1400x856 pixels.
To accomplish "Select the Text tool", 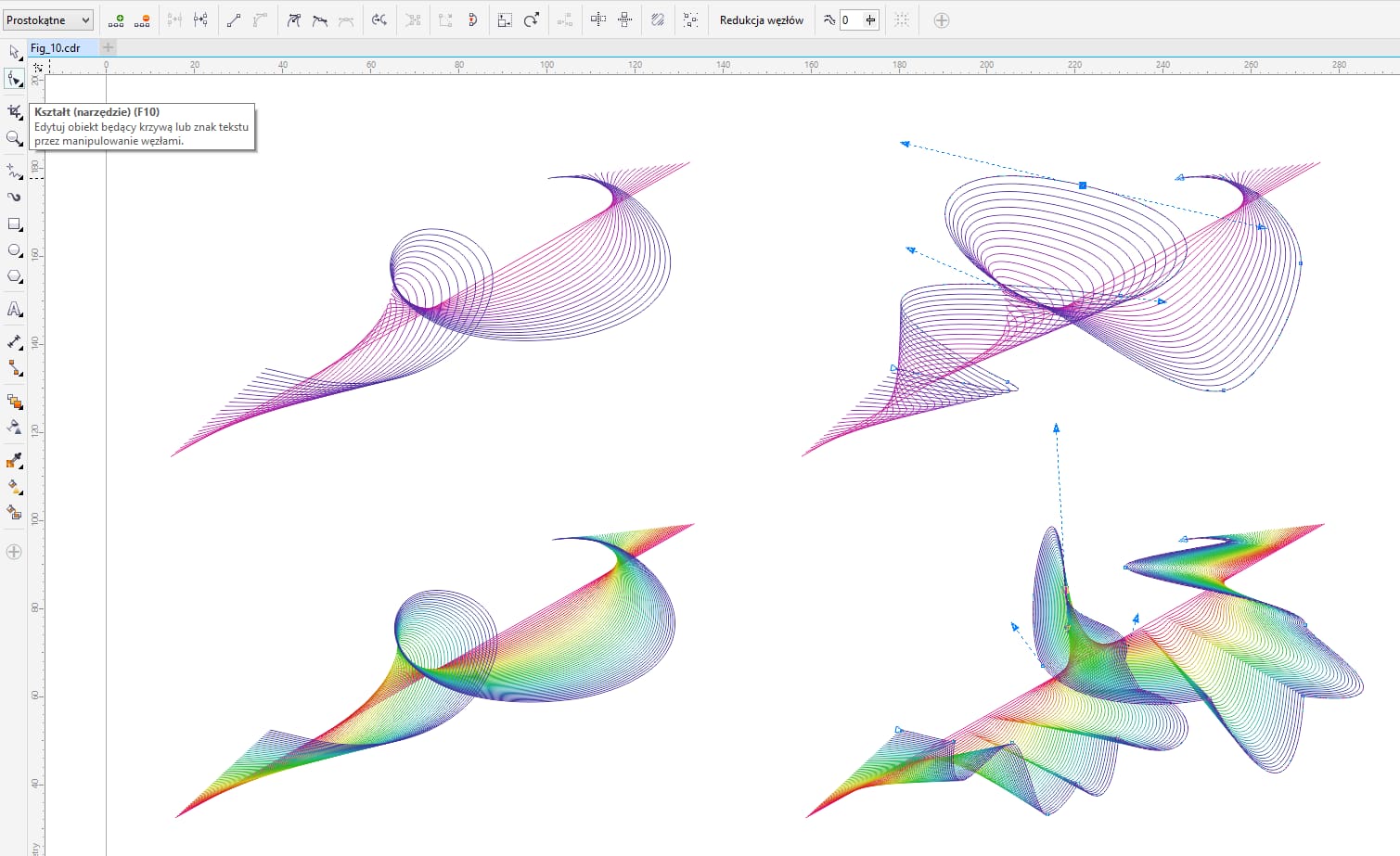I will pos(14,310).
